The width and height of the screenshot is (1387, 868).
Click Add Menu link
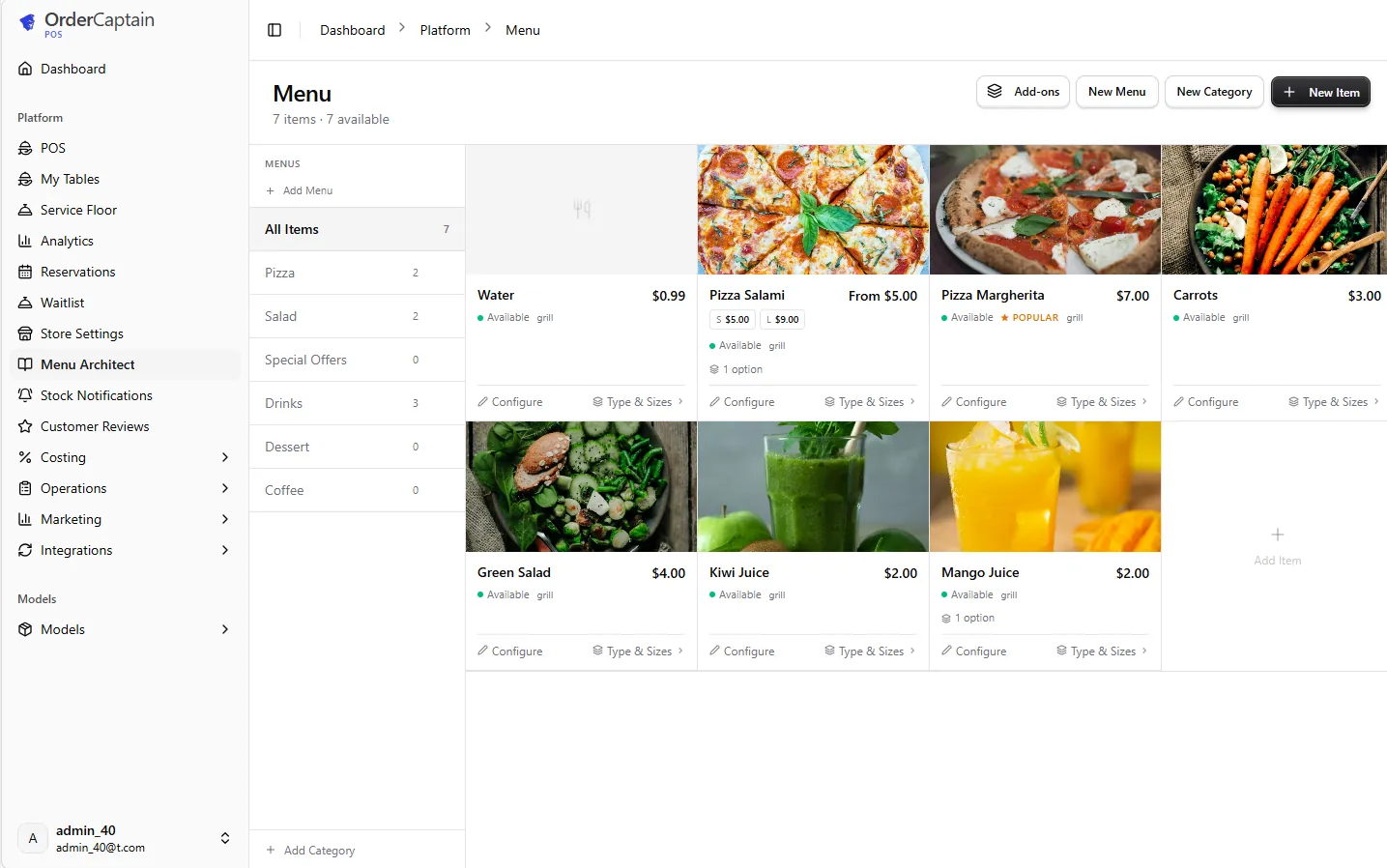[x=300, y=190]
